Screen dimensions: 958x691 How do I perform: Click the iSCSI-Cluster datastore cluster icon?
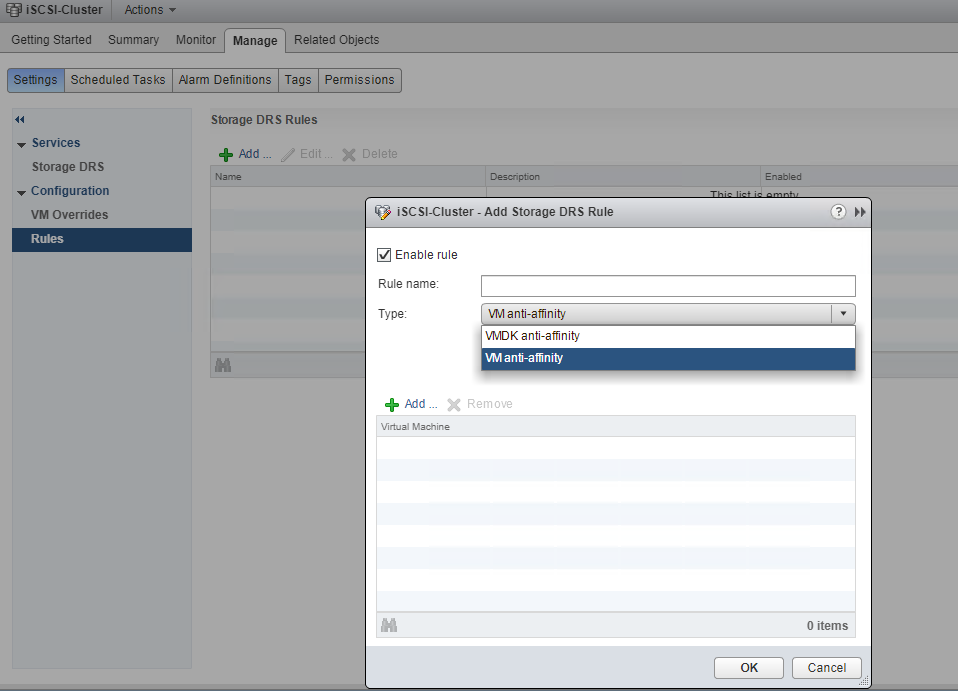point(14,10)
